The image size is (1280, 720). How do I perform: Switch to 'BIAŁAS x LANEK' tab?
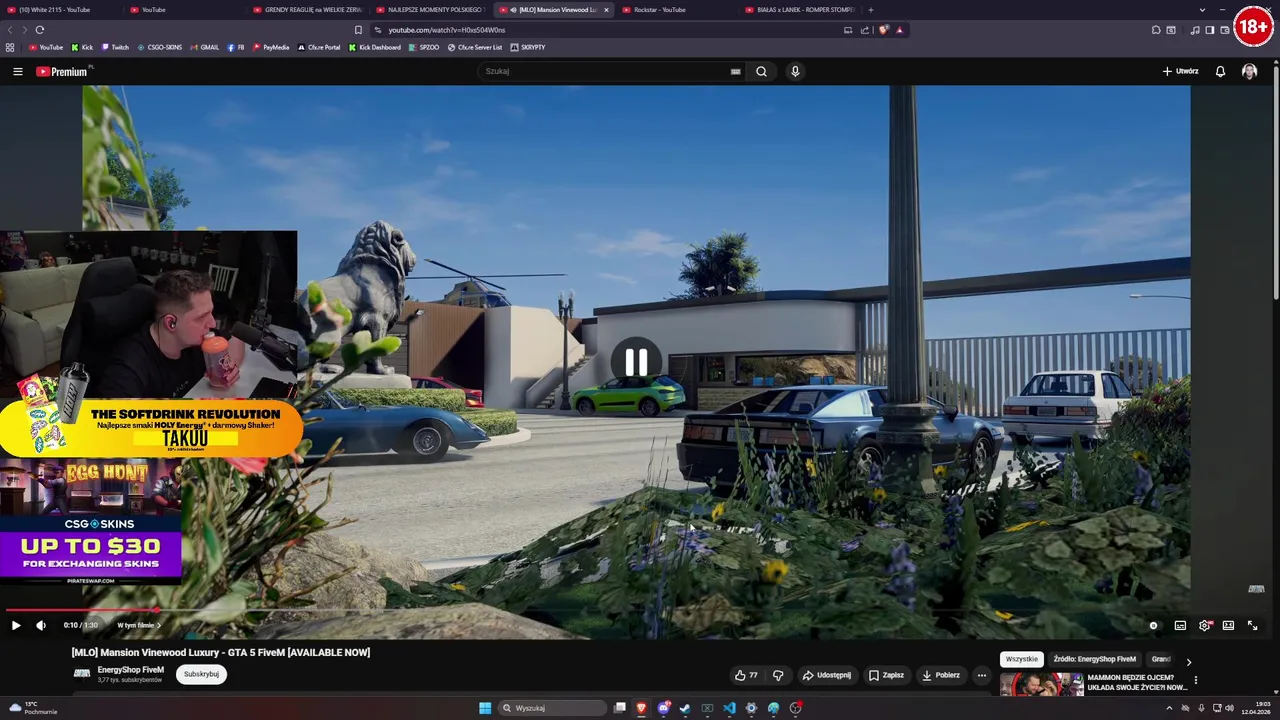[x=800, y=10]
